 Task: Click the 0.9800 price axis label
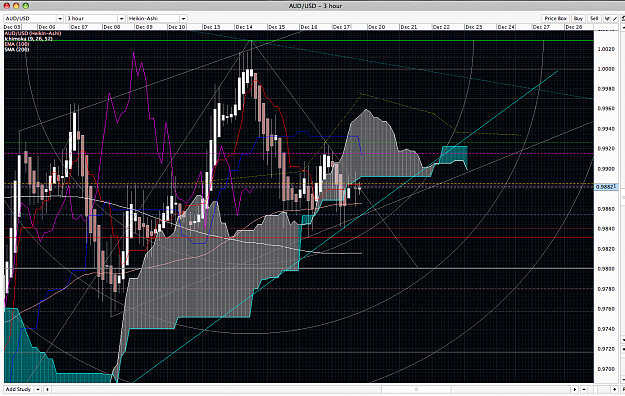[606, 269]
